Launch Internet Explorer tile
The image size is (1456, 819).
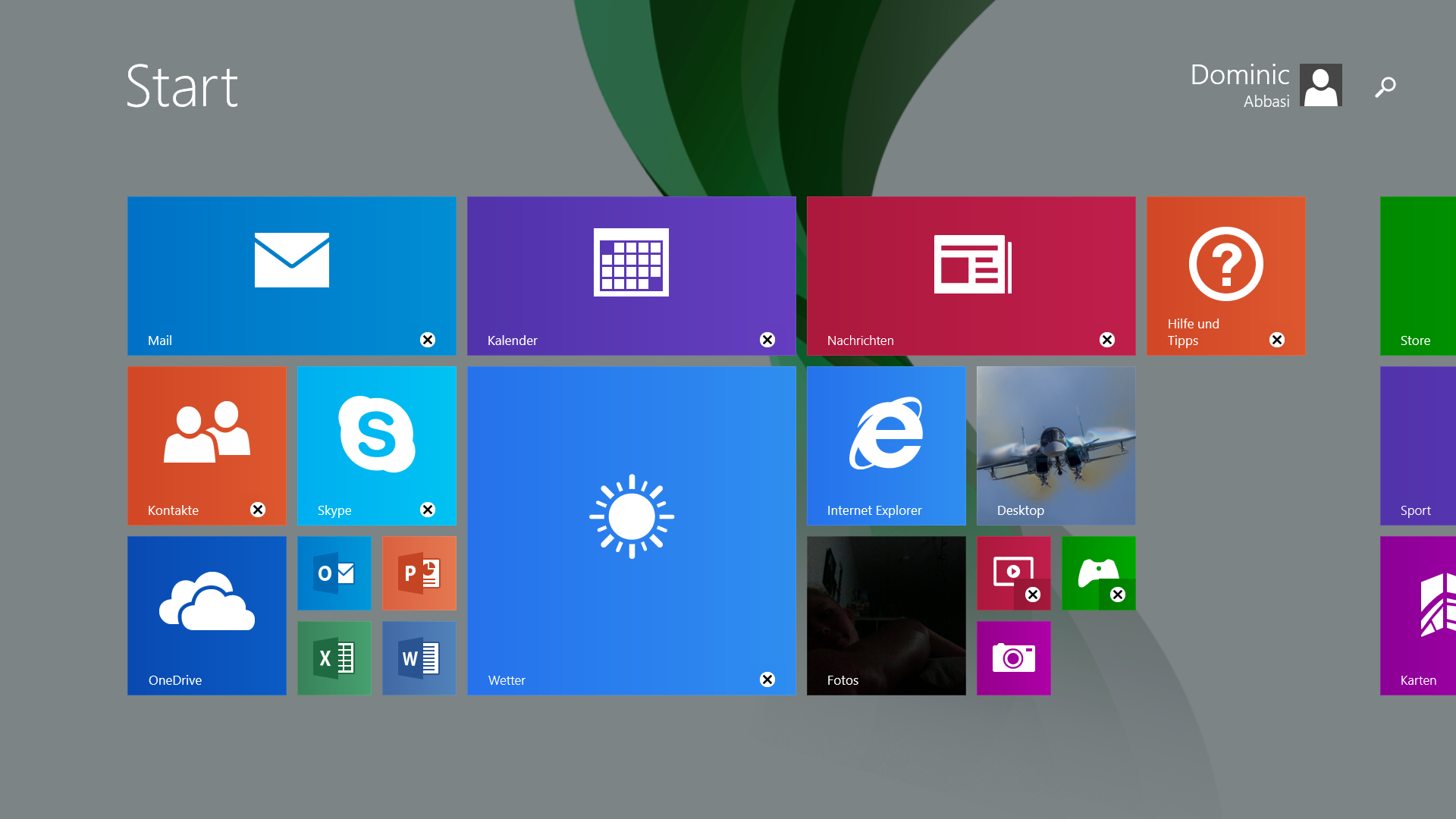[886, 446]
